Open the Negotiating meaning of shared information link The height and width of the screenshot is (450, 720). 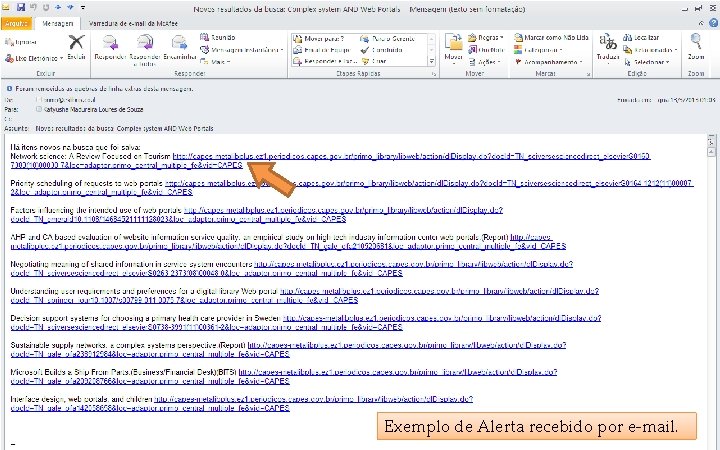tap(413, 264)
